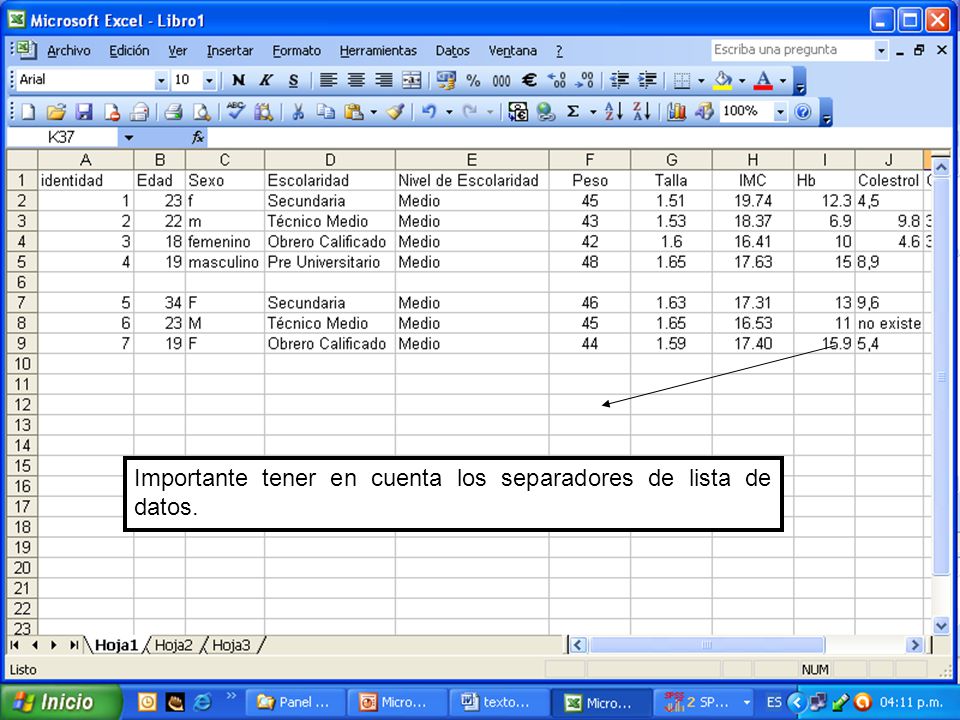Screen dimensions: 960x720
Task: Paste clipboard contents
Action: tap(353, 112)
